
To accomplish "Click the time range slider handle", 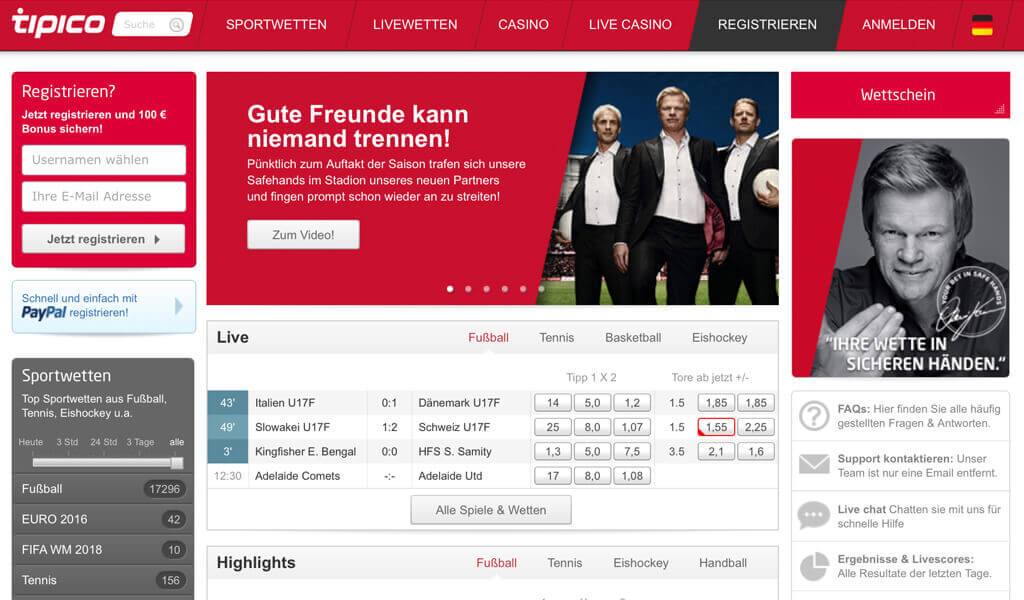I will pyautogui.click(x=177, y=463).
